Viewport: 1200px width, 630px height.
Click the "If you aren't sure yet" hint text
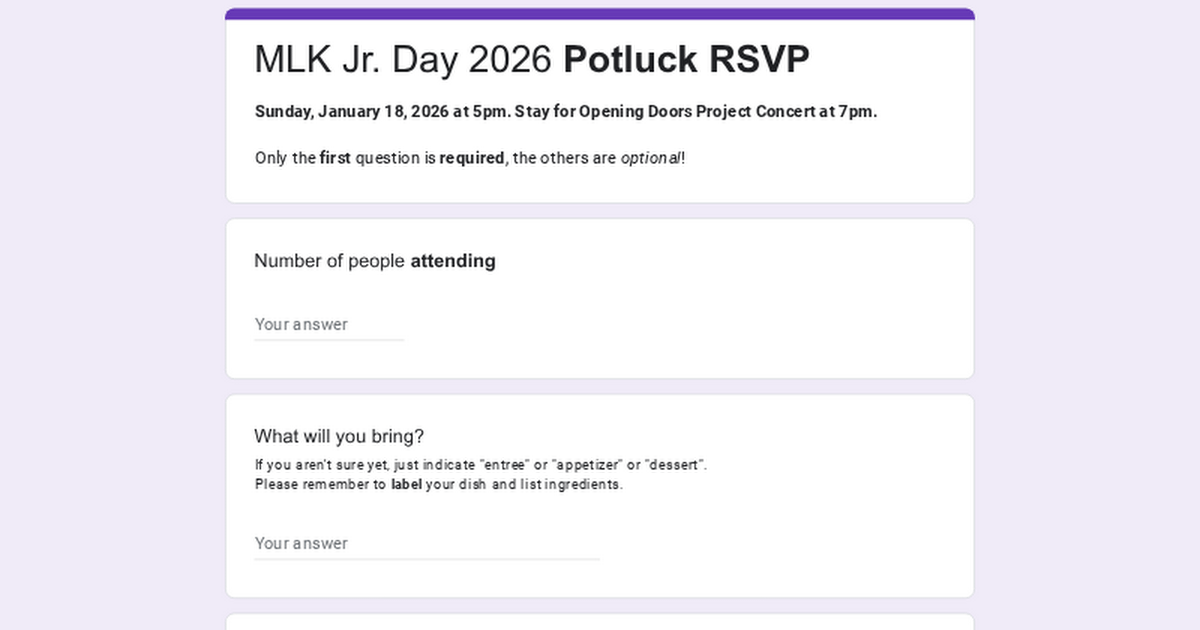318,465
